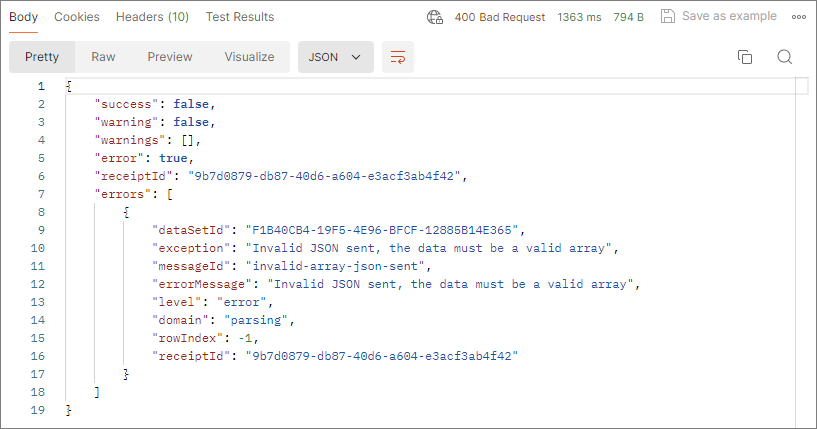Open search in the response body
This screenshot has width=817, height=429.
pyautogui.click(x=784, y=57)
